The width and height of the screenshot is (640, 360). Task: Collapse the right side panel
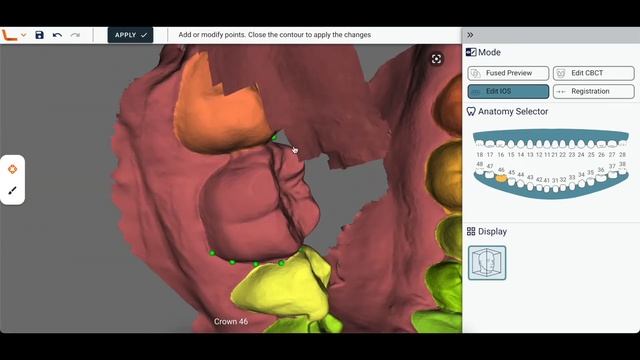[x=470, y=35]
